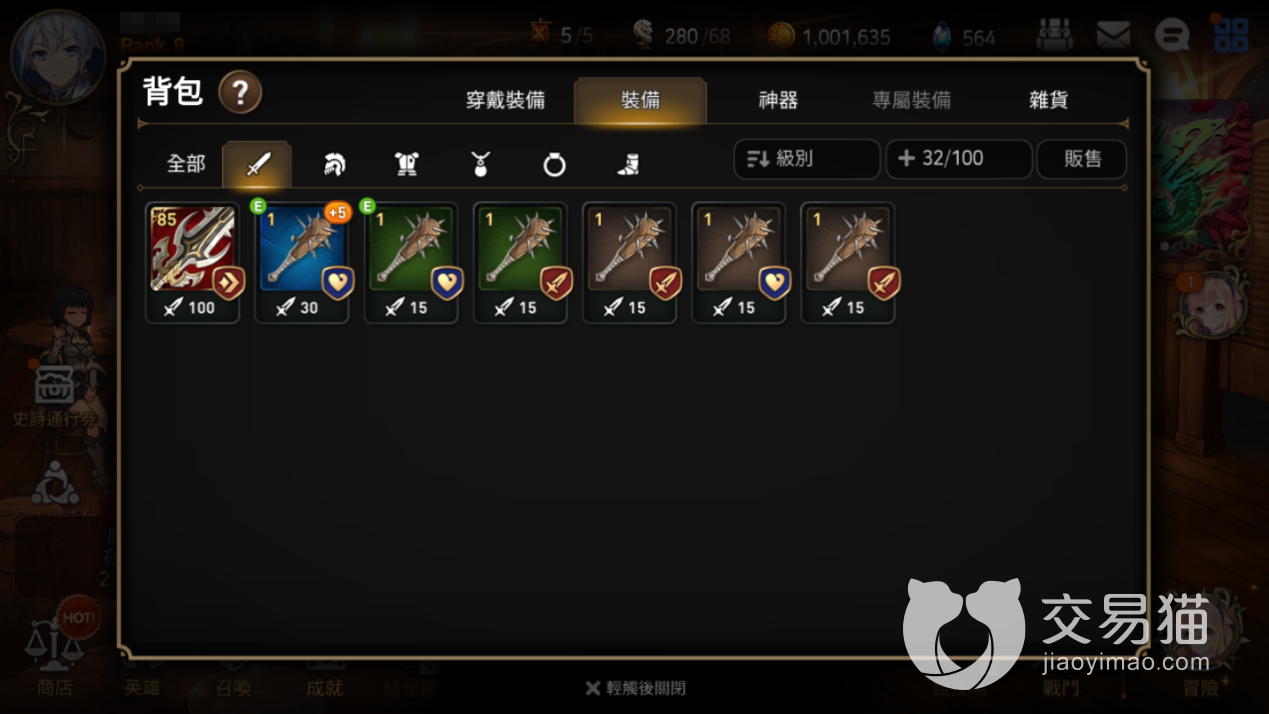Select the helmet filter icon

[334, 164]
